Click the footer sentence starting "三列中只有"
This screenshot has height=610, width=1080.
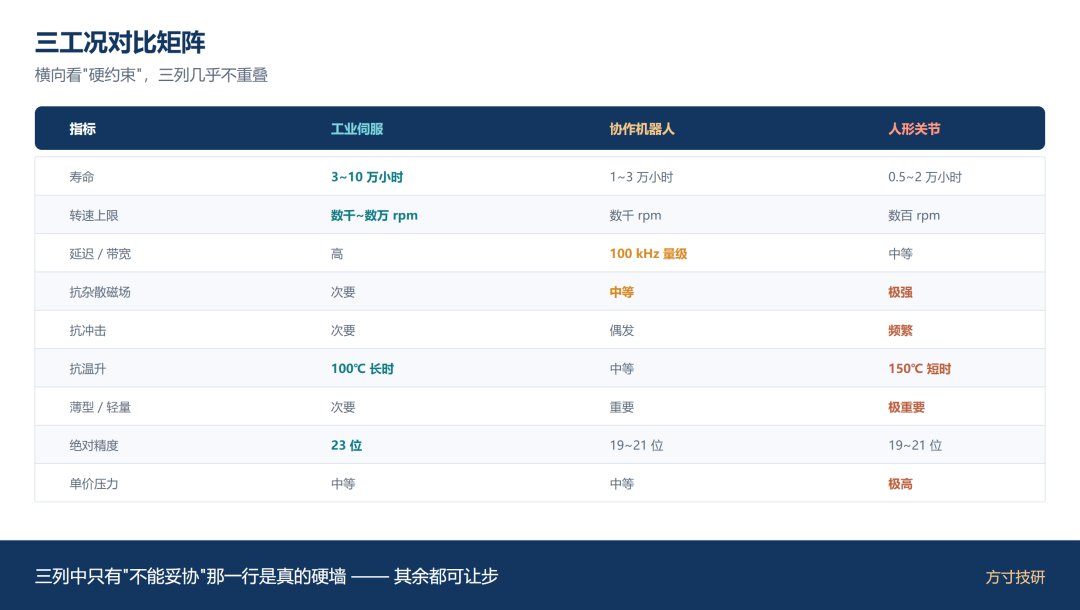tap(267, 576)
